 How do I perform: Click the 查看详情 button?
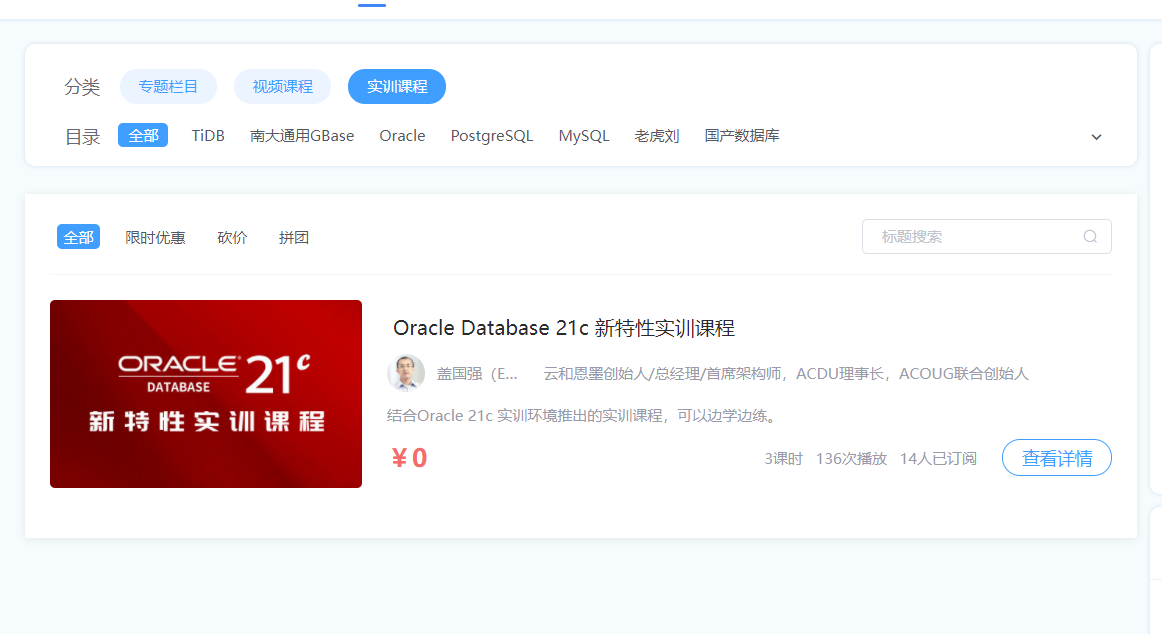coord(1056,457)
